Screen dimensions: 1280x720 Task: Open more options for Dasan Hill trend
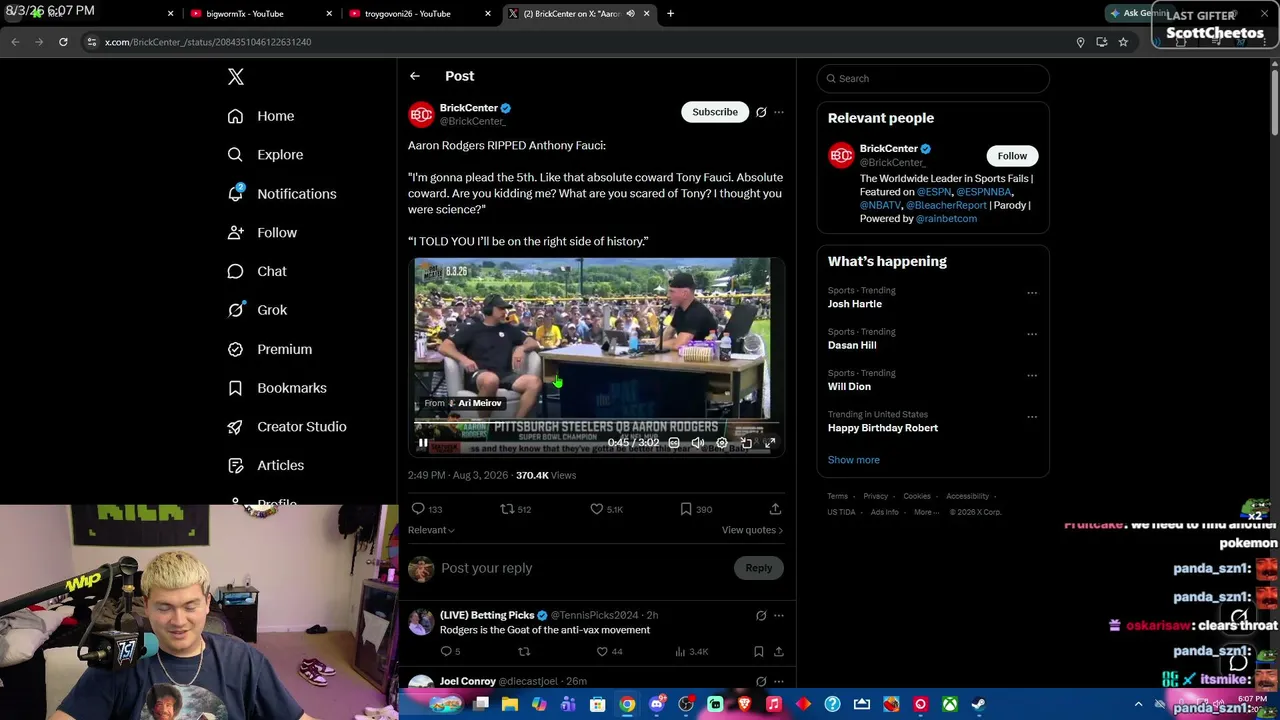point(1032,334)
